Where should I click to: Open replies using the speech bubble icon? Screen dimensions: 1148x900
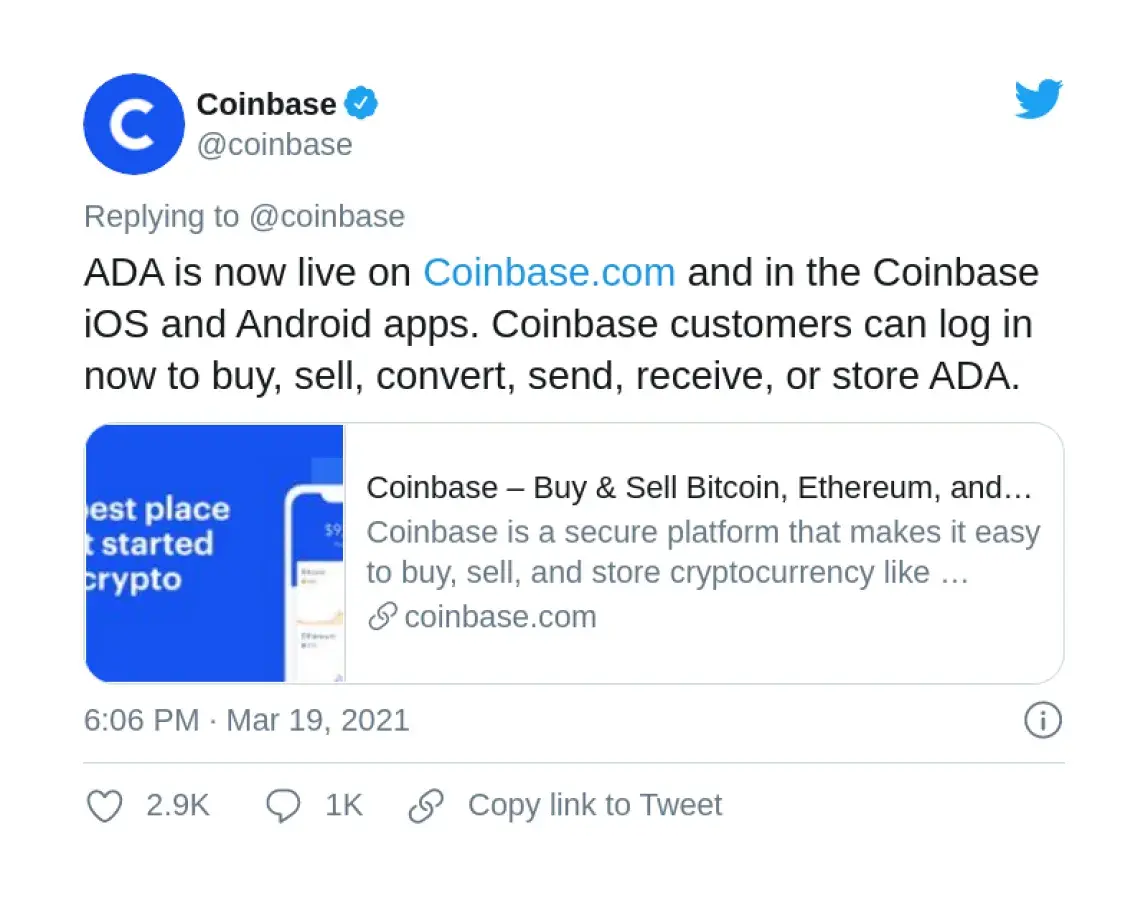pos(284,804)
